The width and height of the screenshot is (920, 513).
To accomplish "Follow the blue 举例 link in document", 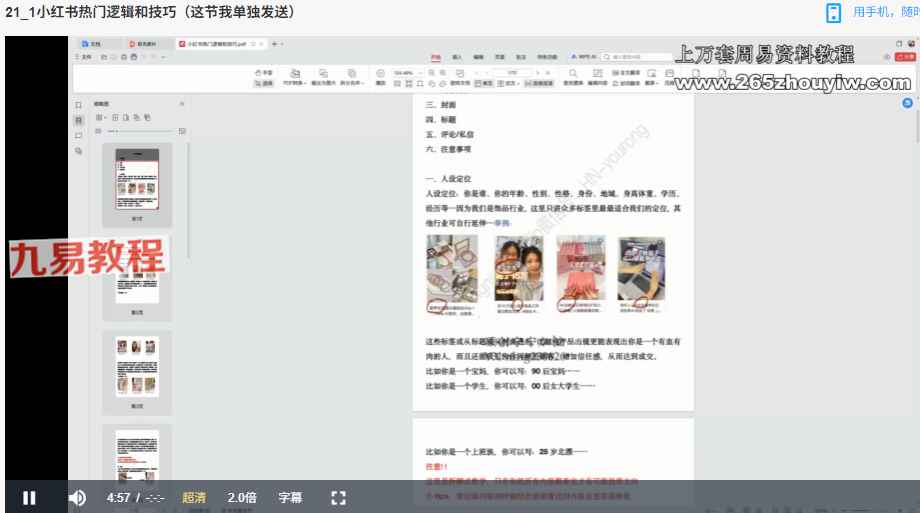I will [502, 223].
